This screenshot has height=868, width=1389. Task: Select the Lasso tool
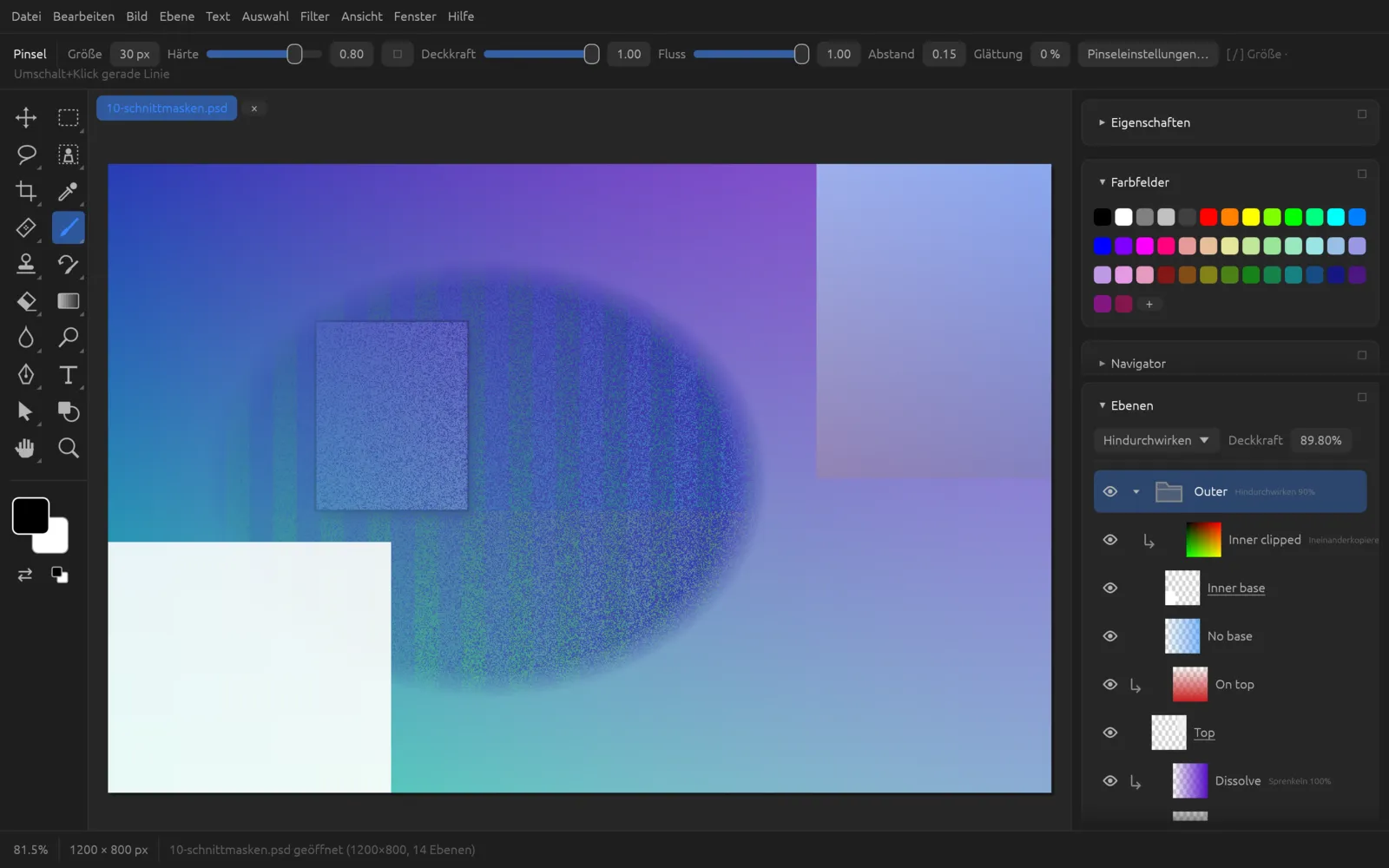[26, 155]
